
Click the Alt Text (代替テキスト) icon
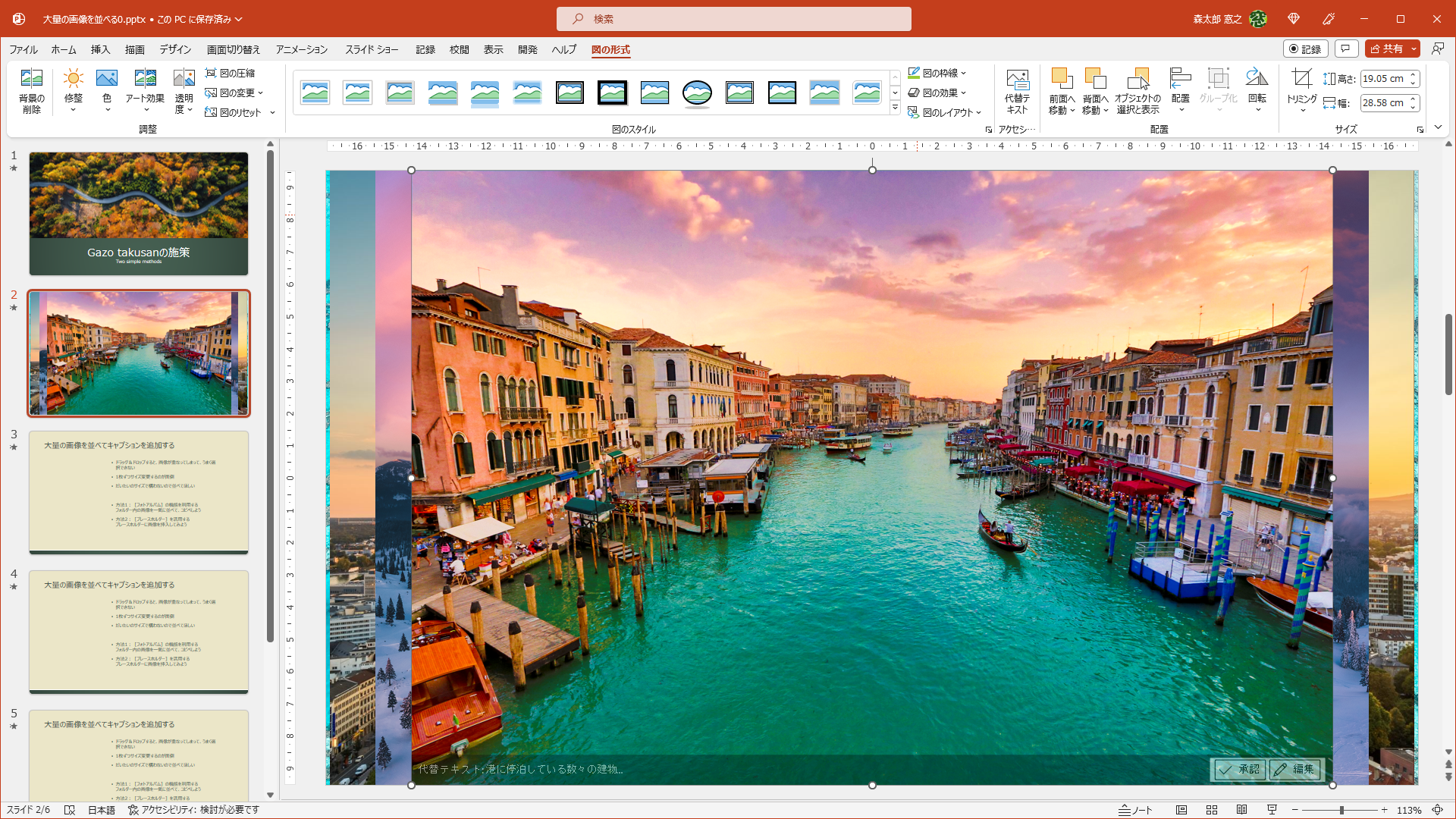click(x=1017, y=80)
